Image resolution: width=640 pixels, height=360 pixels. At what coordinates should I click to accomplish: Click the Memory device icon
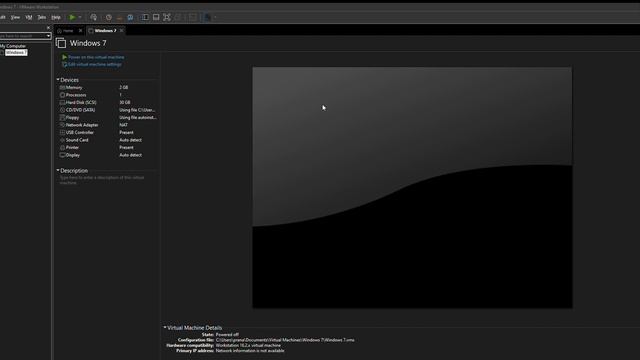tap(62, 87)
